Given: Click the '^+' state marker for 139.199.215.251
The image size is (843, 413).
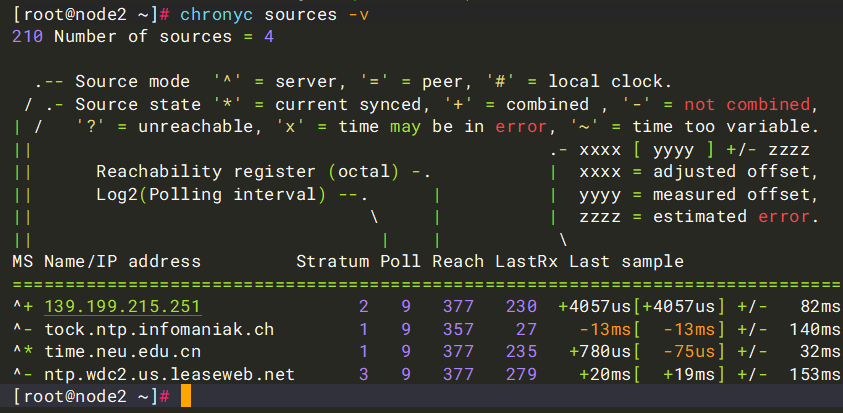Looking at the screenshot, I should (23, 307).
